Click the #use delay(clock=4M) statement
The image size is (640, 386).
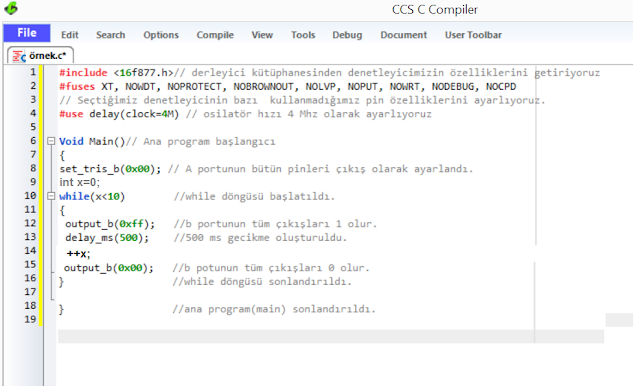[119, 114]
